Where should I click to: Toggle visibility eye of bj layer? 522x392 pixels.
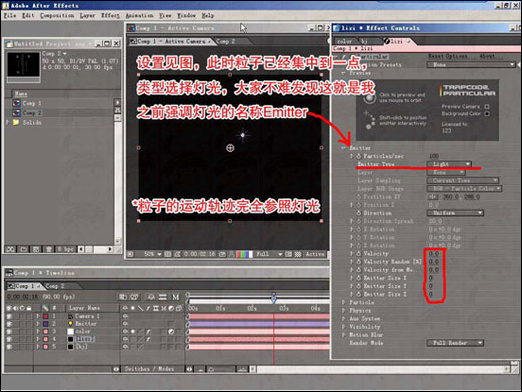9,347
